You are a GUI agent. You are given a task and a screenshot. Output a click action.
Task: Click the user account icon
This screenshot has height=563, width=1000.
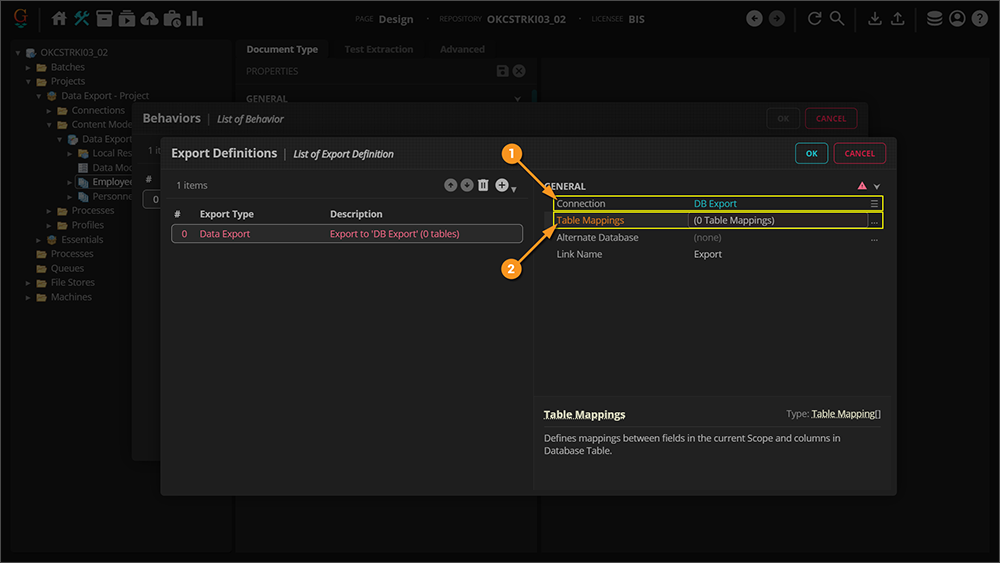tap(957, 18)
